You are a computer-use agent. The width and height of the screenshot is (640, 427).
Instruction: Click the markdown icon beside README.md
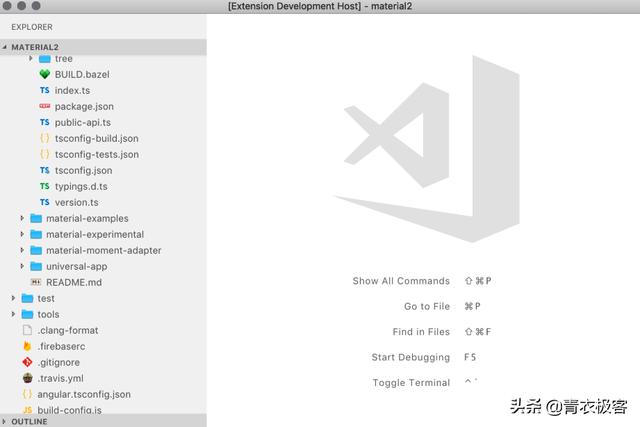click(x=36, y=282)
